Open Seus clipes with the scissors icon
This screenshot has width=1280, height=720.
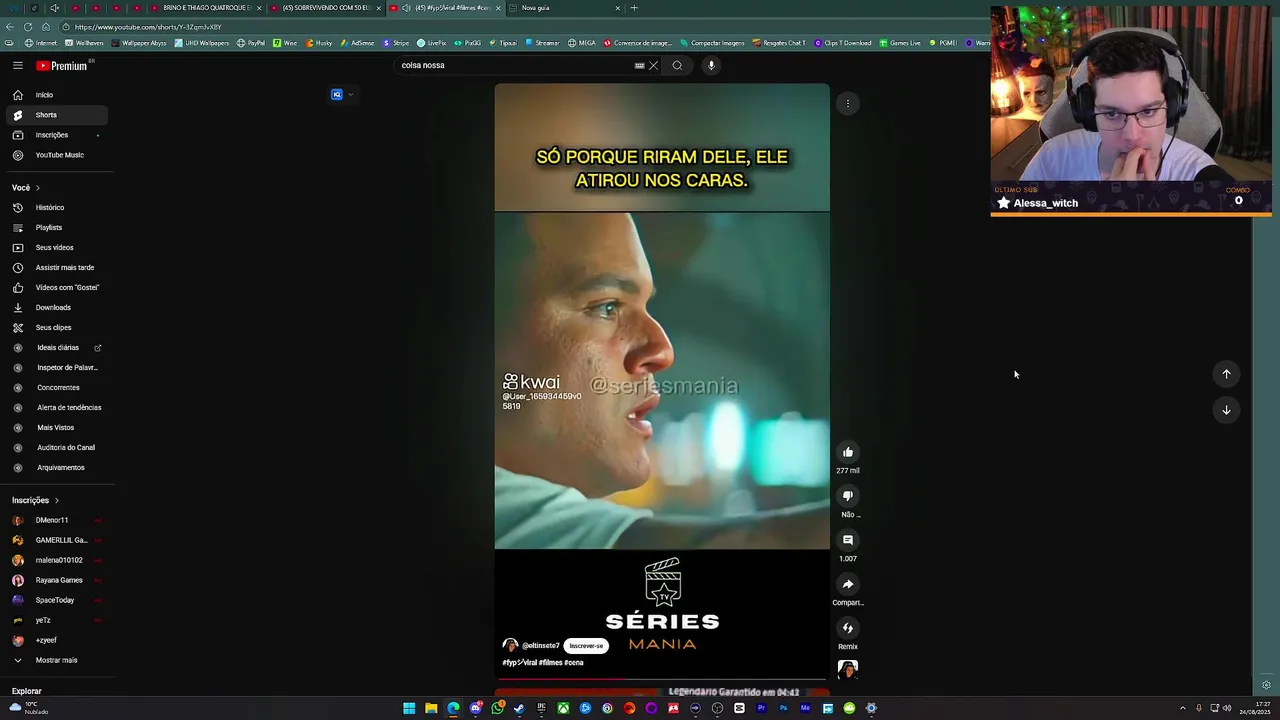click(x=57, y=328)
